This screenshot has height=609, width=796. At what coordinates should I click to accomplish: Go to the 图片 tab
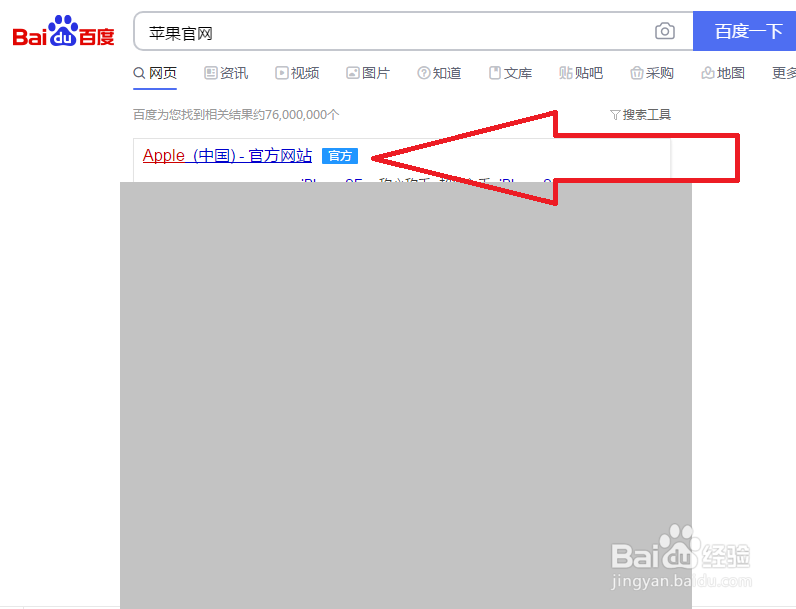[368, 73]
